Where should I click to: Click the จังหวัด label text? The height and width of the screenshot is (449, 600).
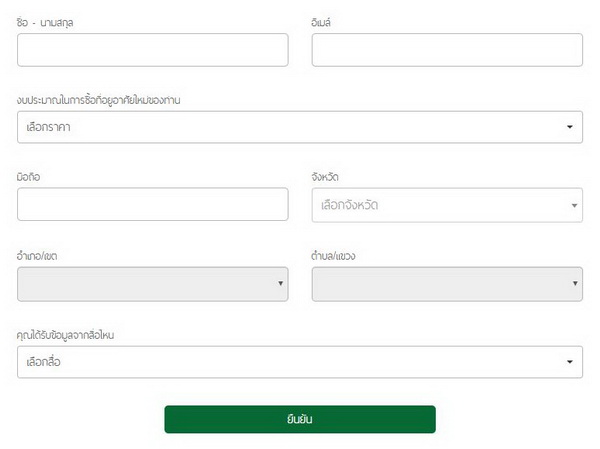click(325, 177)
